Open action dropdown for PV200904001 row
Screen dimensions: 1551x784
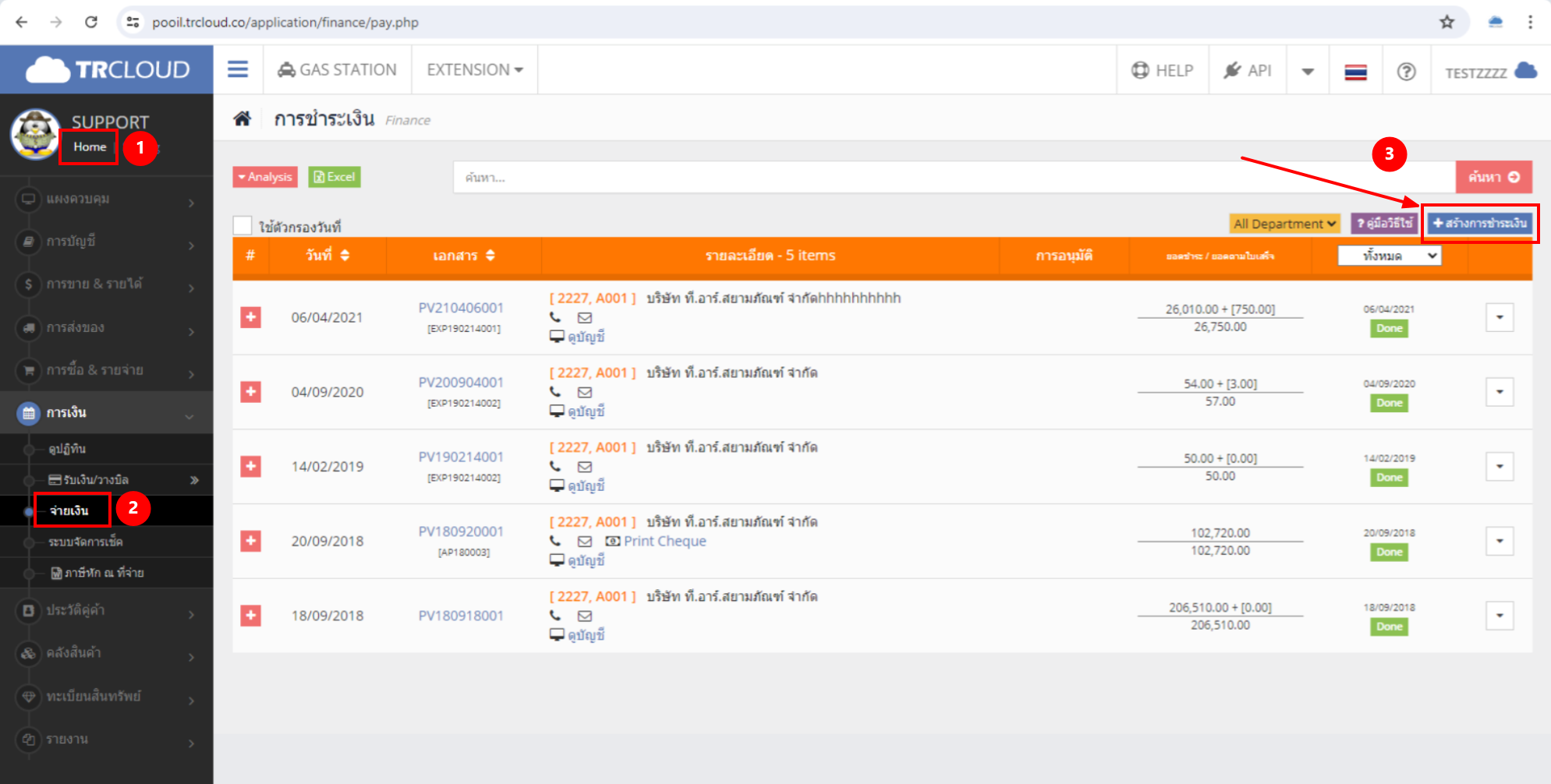tap(1500, 392)
